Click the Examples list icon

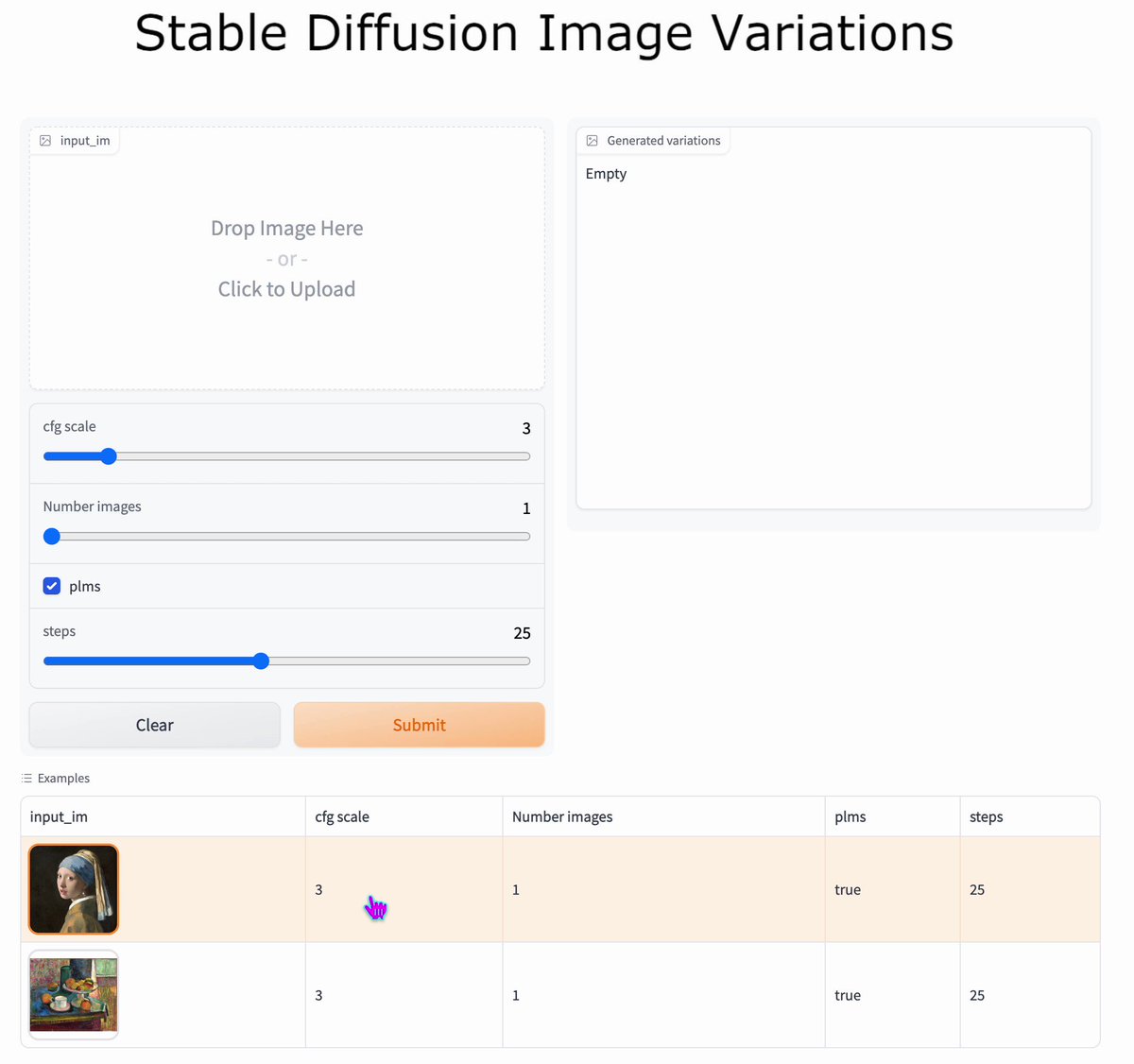click(x=25, y=778)
